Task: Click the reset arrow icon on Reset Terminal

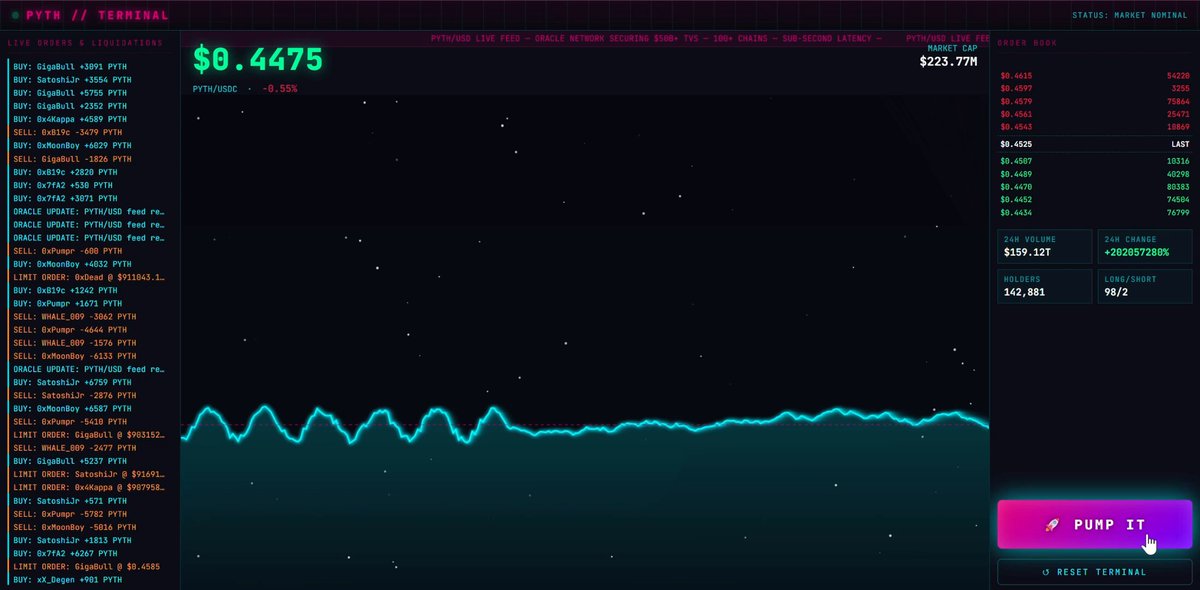Action: (1046, 572)
